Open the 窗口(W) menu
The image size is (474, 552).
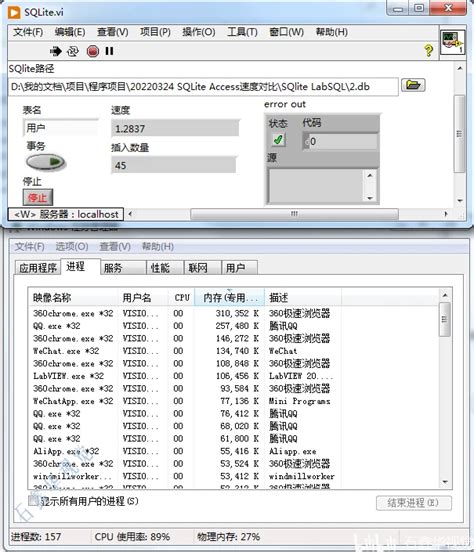286,32
